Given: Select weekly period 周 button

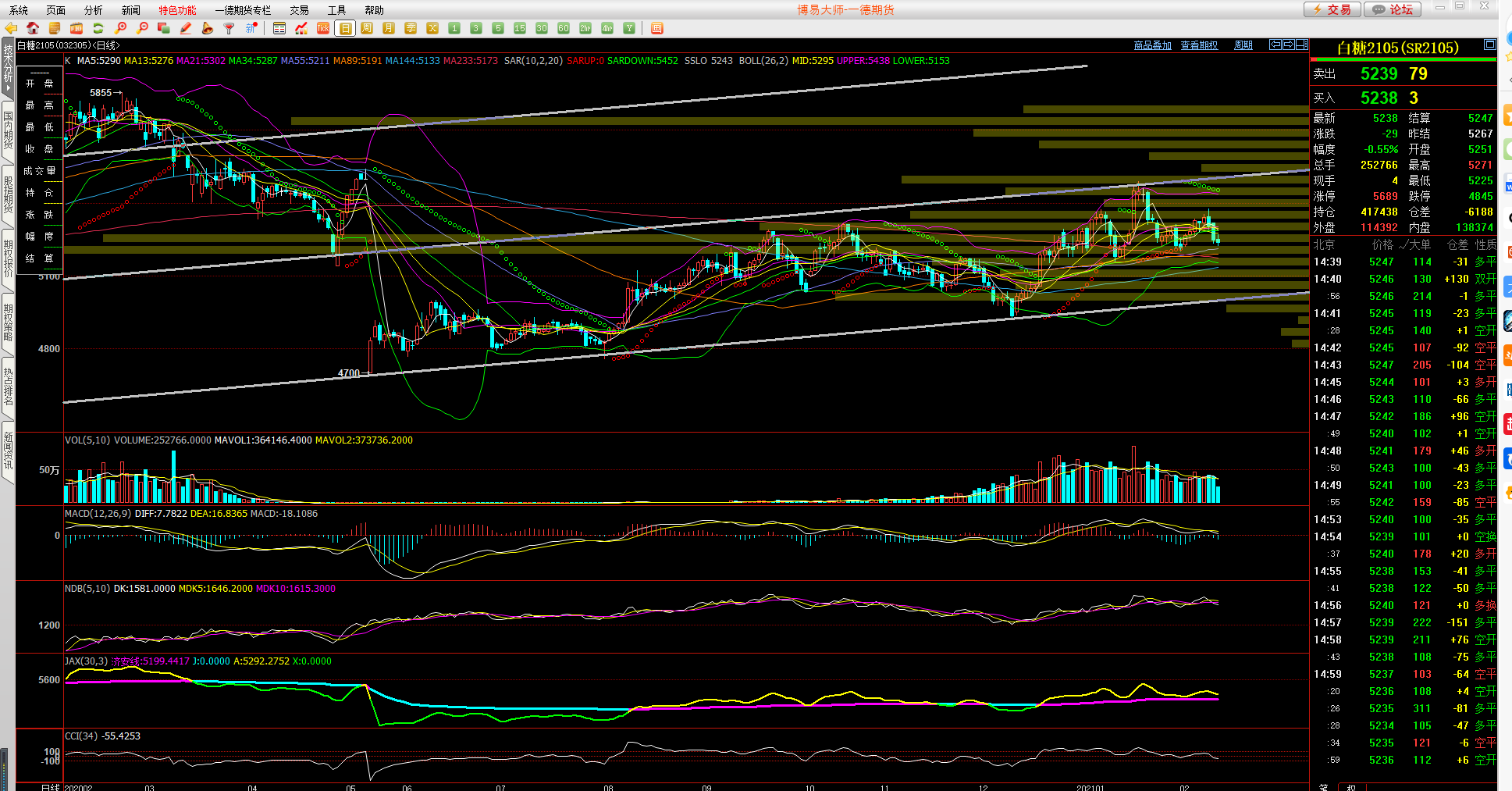Looking at the screenshot, I should click(x=367, y=28).
